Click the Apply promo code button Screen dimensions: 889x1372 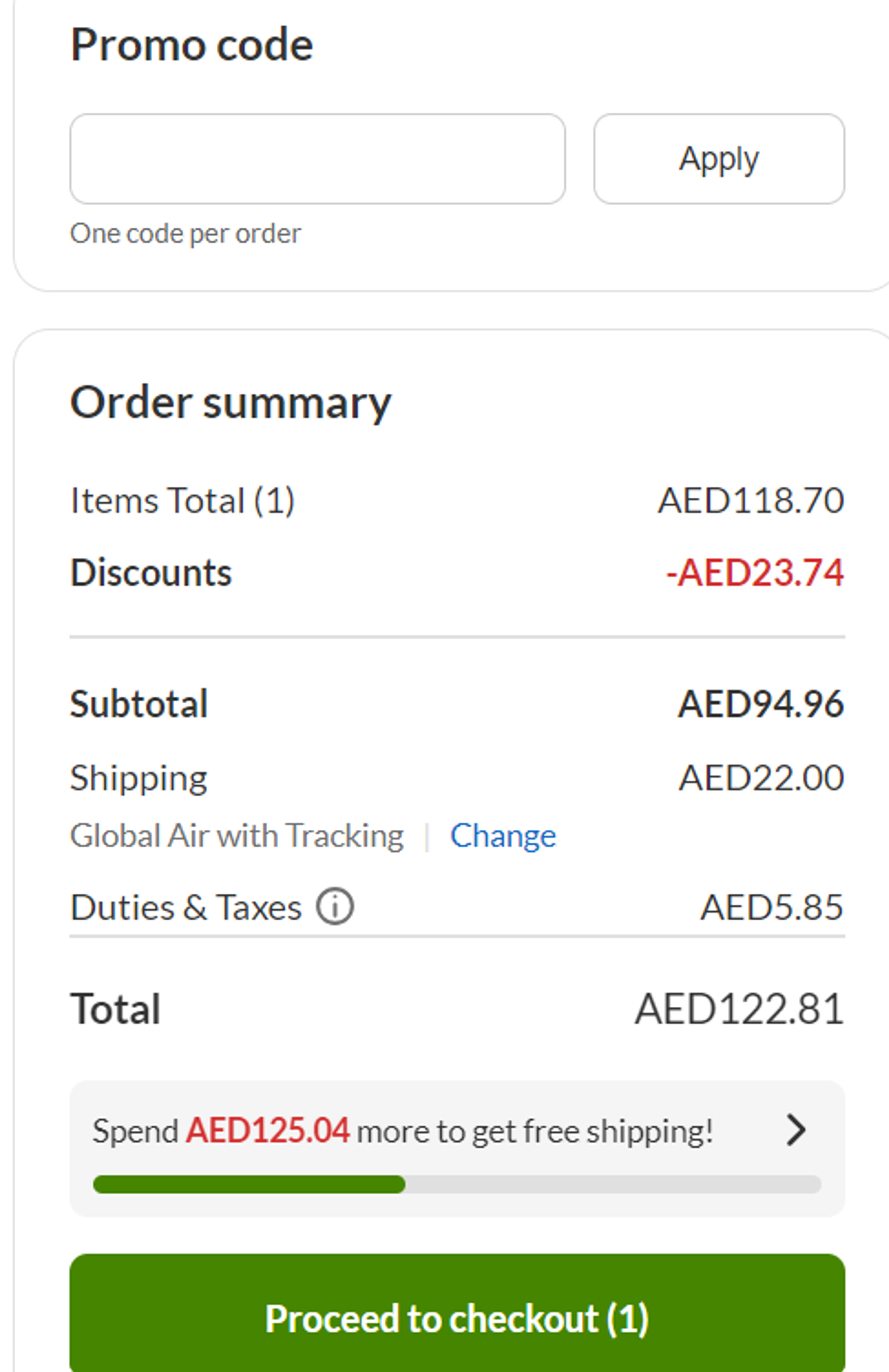[719, 159]
